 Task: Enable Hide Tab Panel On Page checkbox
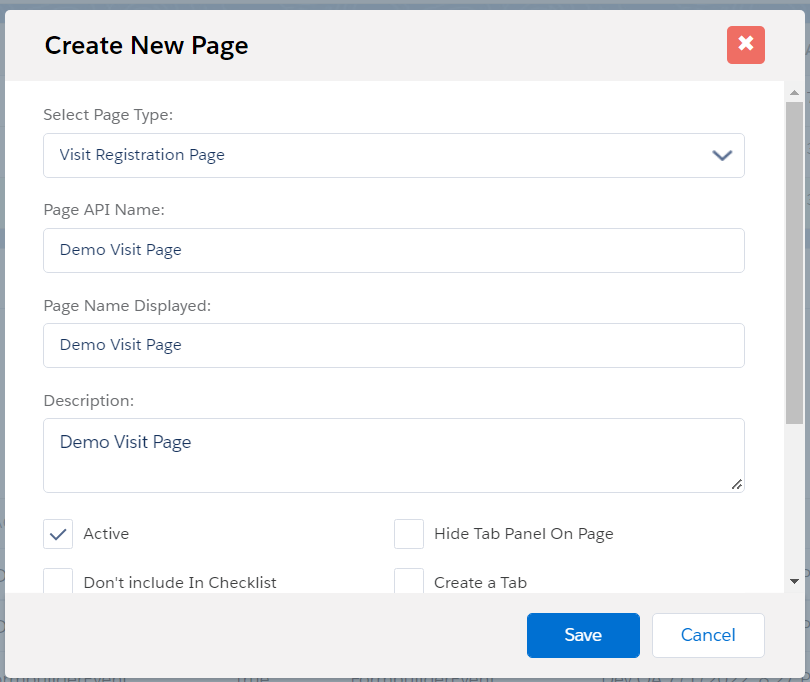pos(409,534)
